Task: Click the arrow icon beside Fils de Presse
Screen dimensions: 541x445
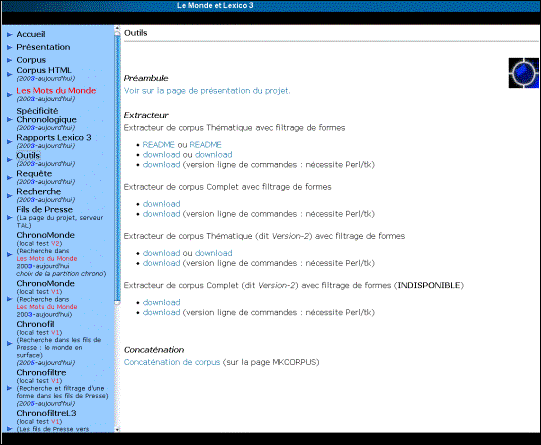Action: (10, 217)
